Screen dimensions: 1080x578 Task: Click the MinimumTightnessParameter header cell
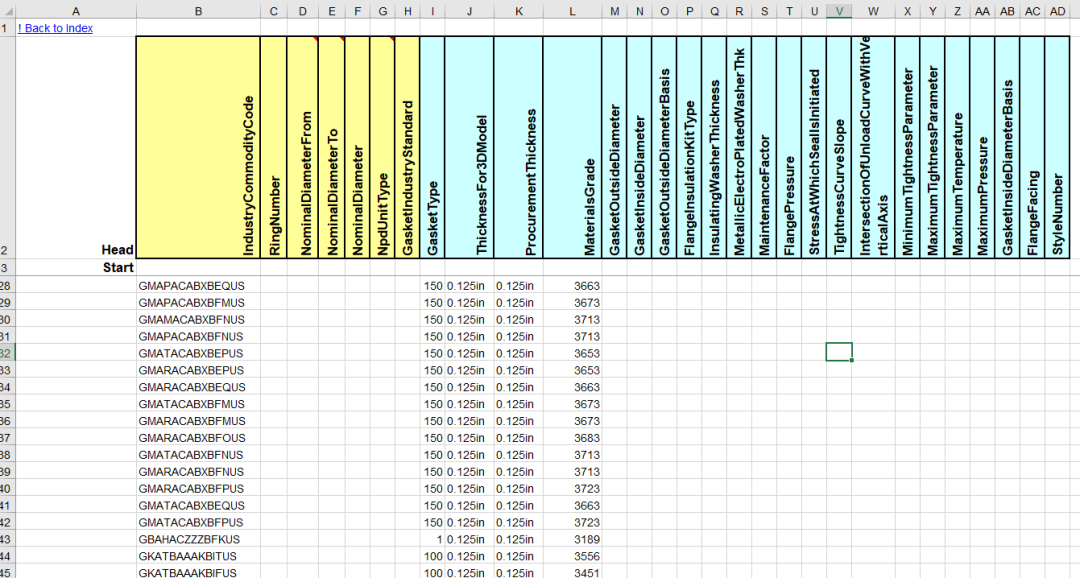907,147
